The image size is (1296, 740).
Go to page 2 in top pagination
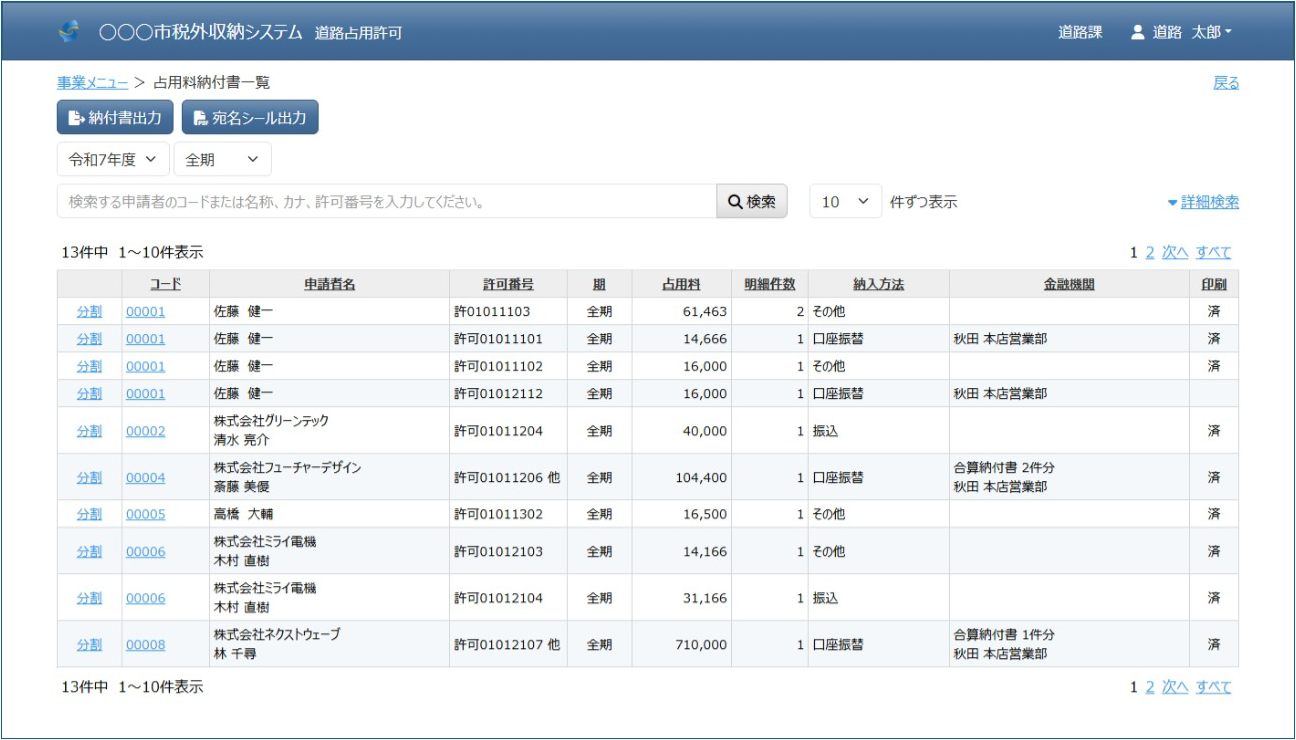click(1150, 253)
